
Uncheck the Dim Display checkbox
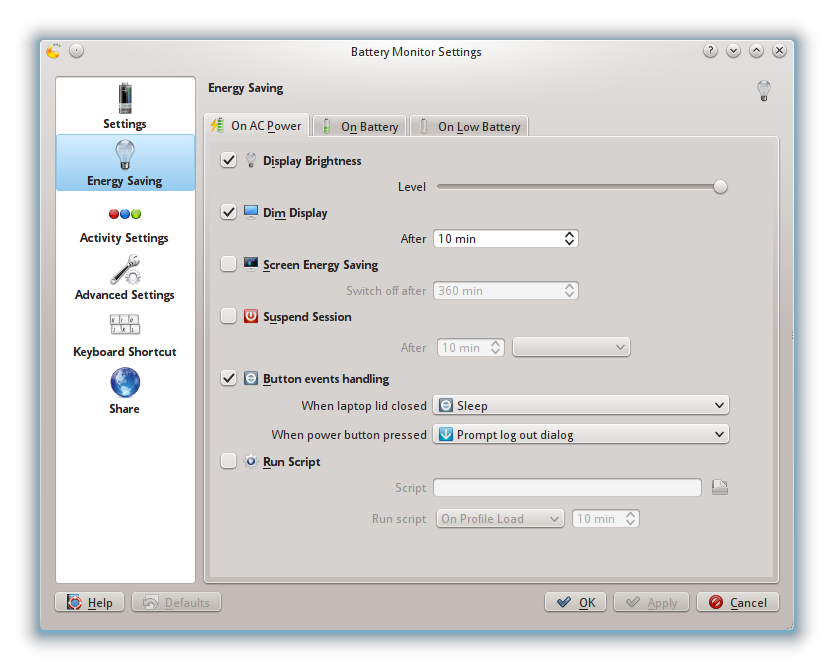tap(229, 212)
